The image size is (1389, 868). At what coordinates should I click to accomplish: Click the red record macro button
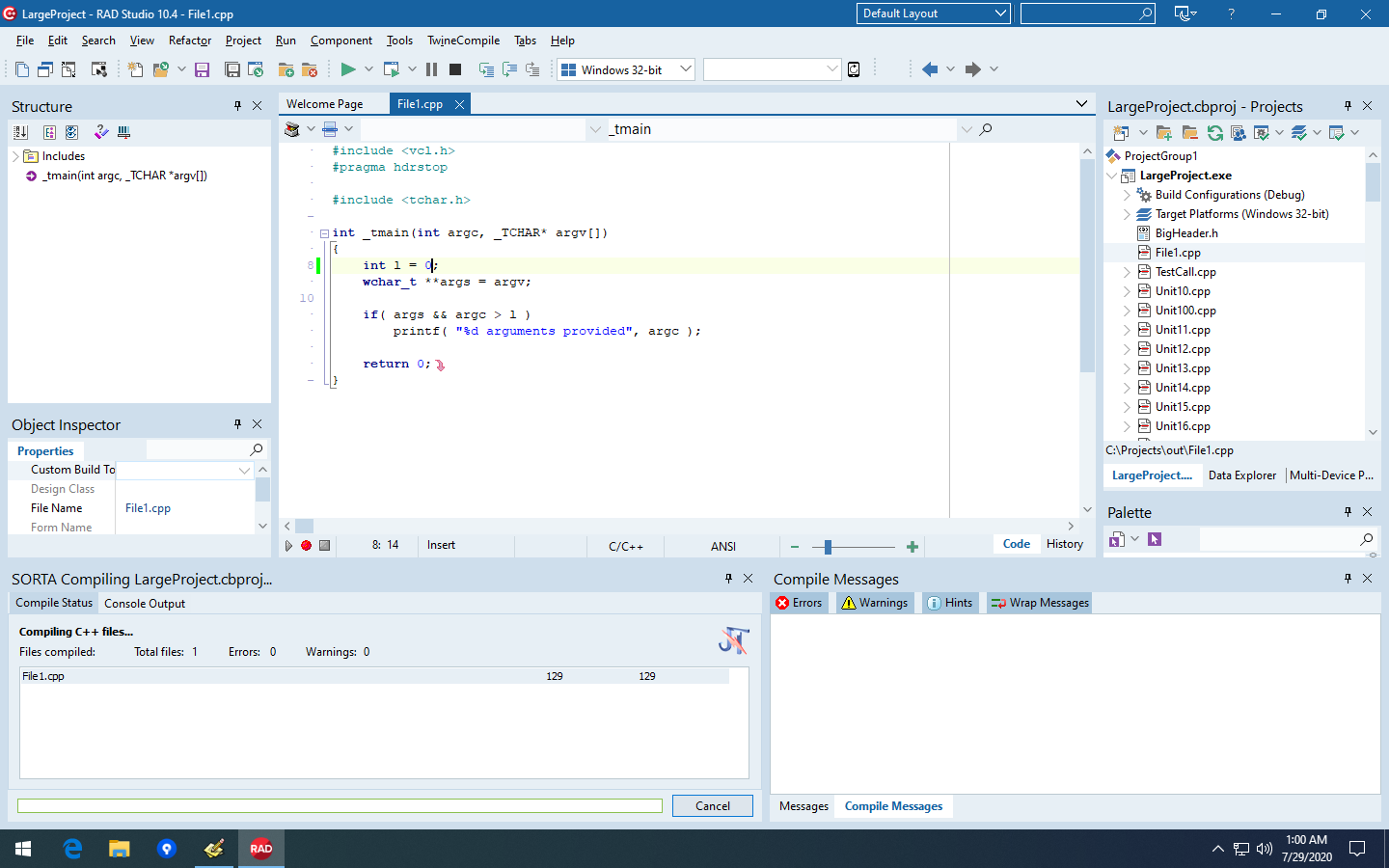(x=306, y=546)
